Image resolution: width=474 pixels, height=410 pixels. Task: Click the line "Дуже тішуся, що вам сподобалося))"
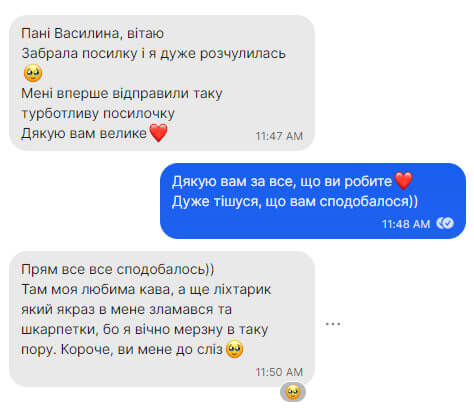click(x=295, y=201)
